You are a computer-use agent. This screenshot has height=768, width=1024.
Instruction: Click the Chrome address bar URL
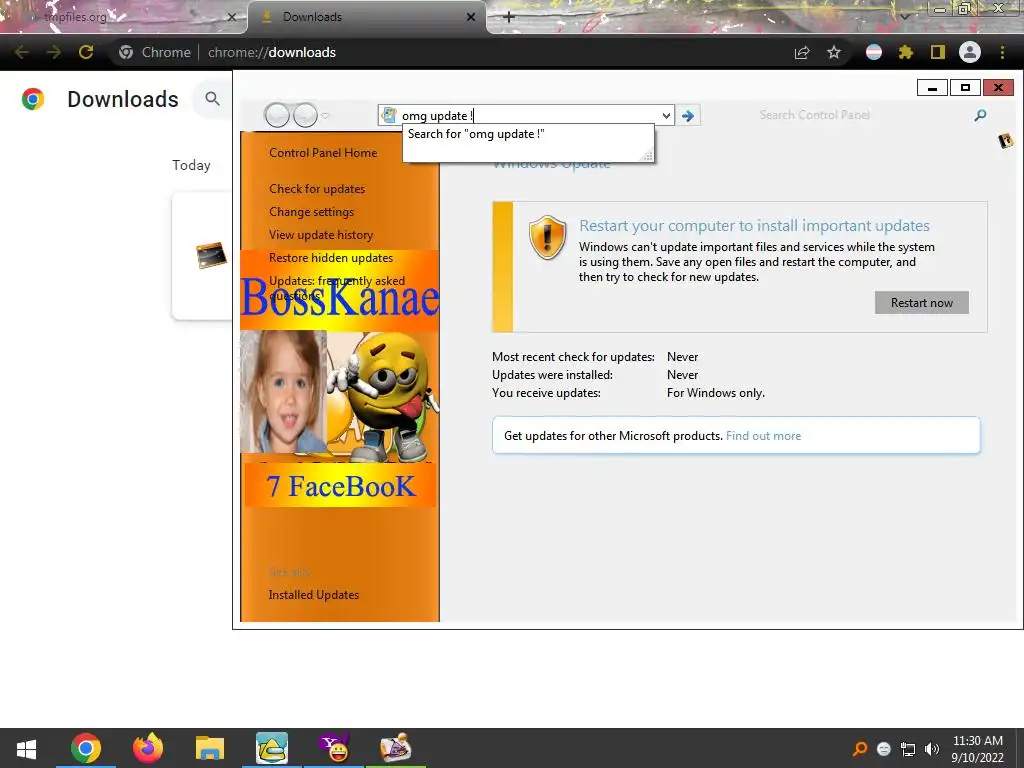[272, 52]
